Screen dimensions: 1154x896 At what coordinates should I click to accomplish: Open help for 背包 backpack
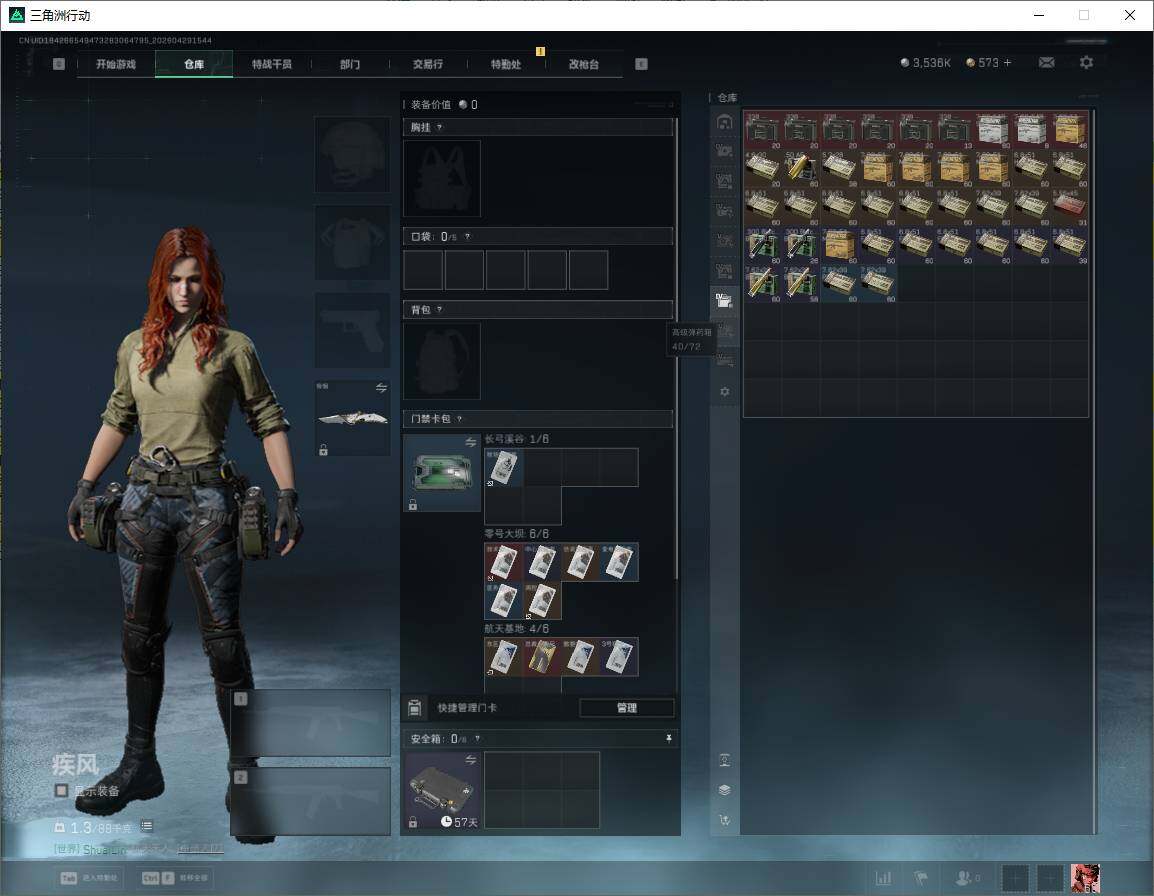pyautogui.click(x=439, y=309)
